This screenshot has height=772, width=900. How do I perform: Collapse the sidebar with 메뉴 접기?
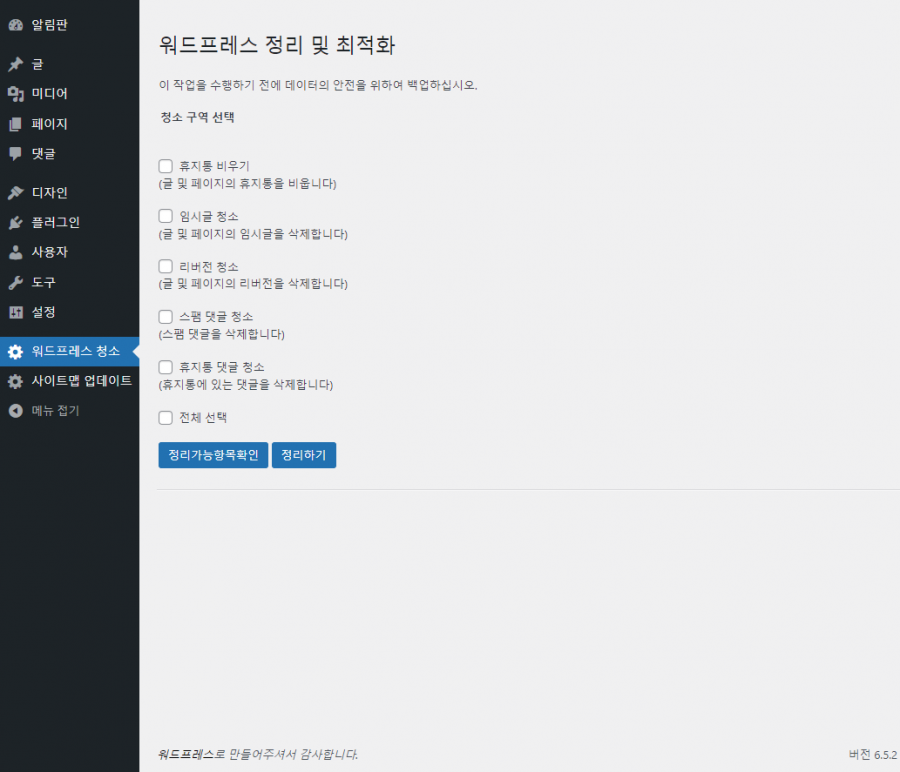point(69,411)
